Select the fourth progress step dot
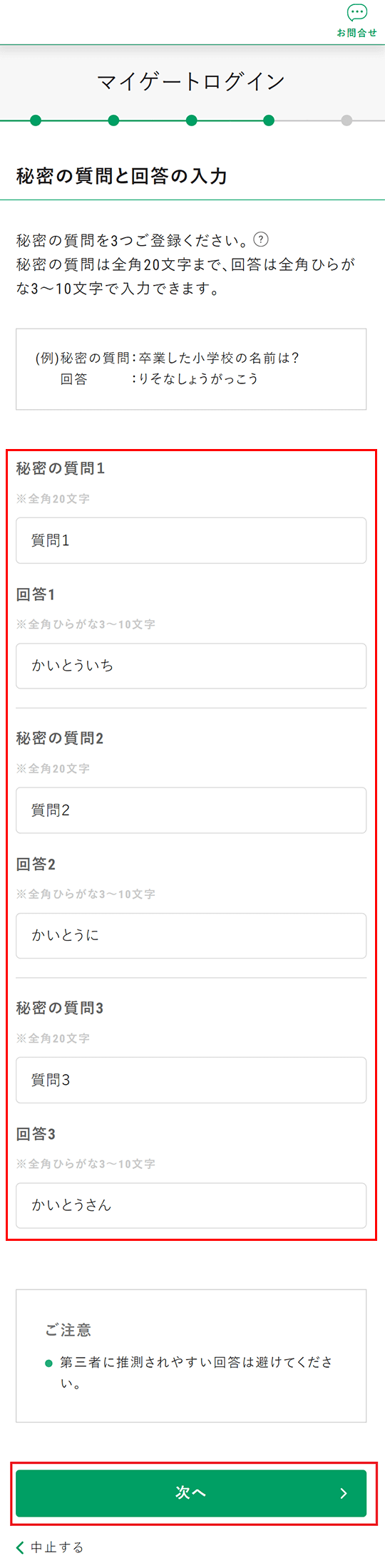This screenshot has height=1568, width=385. 269,120
